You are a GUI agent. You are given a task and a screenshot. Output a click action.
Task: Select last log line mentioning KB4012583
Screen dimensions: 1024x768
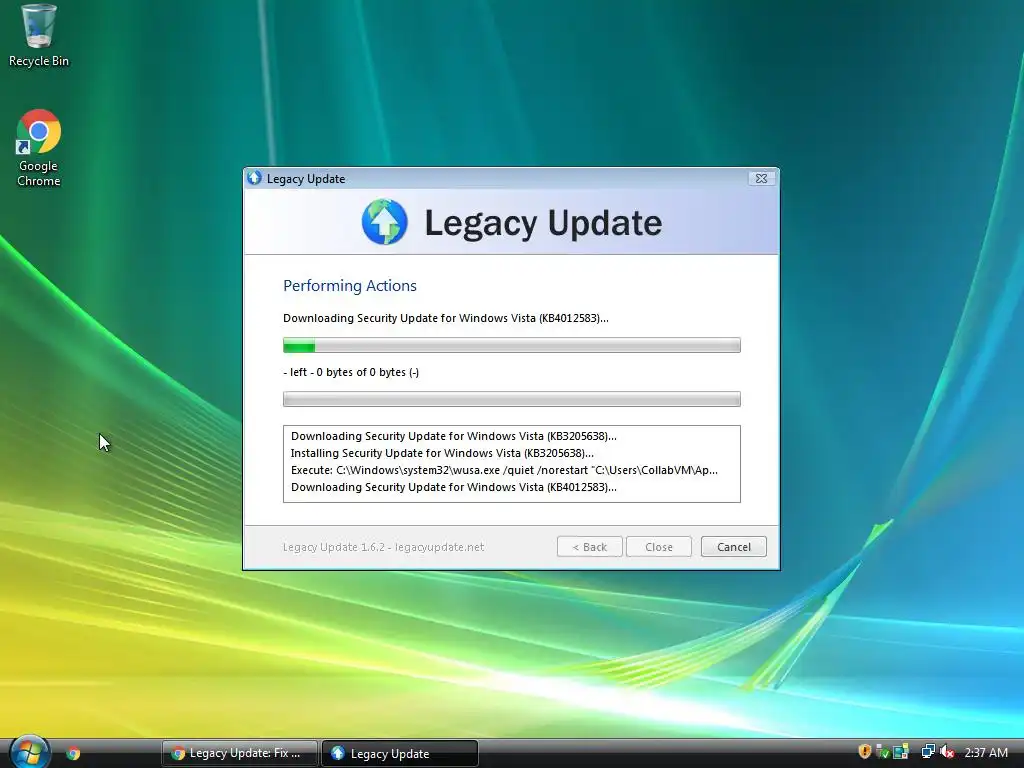pyautogui.click(x=453, y=487)
